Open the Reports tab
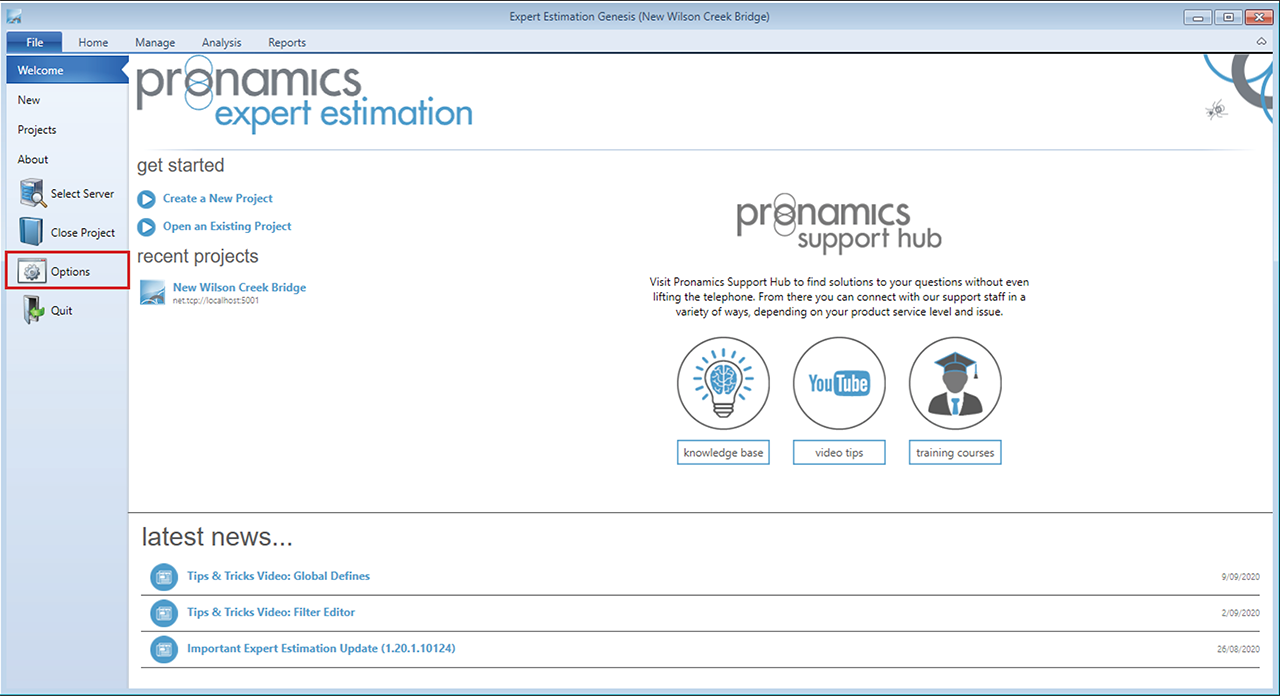 287,42
